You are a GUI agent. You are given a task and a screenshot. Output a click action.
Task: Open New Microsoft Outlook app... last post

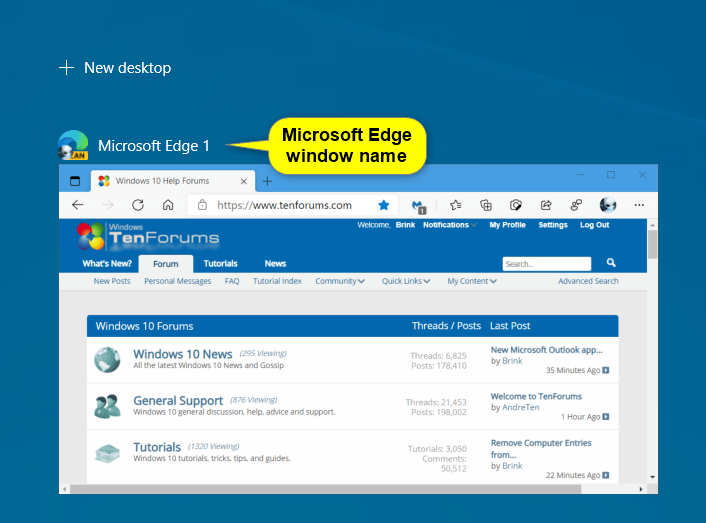[x=546, y=350]
